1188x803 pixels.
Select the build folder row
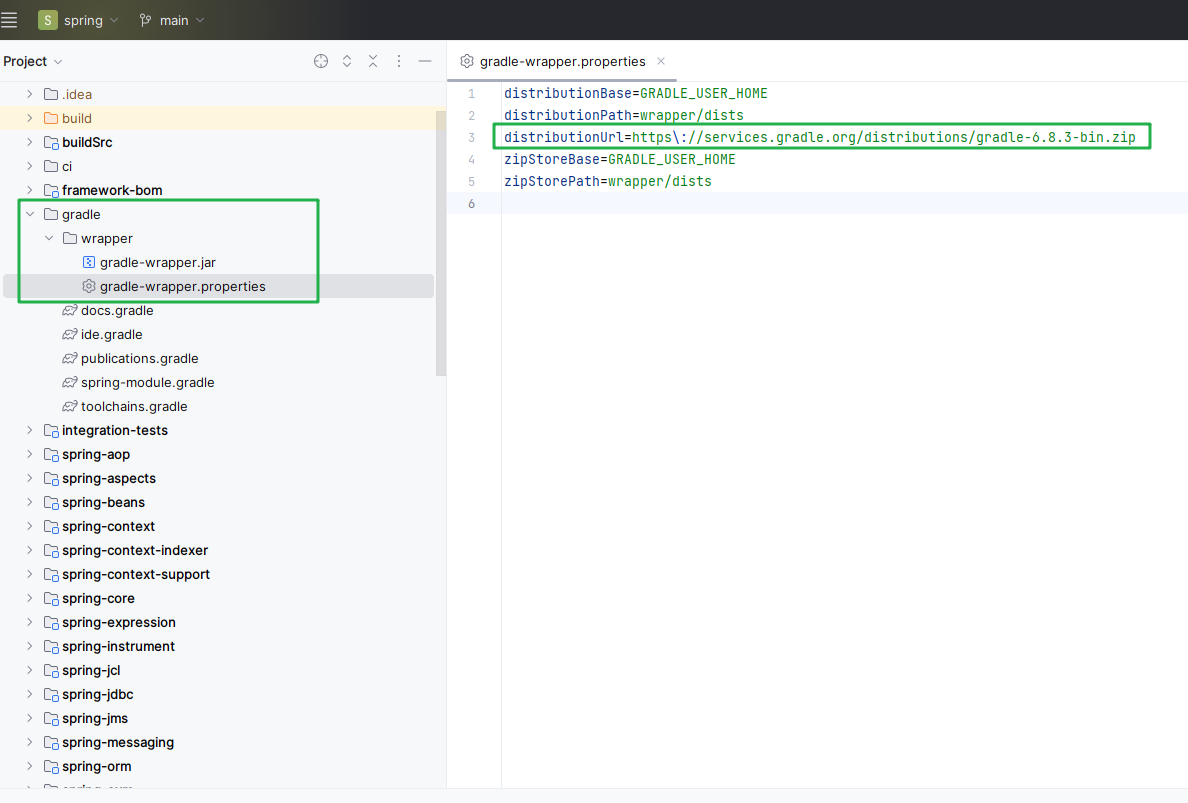[x=218, y=118]
